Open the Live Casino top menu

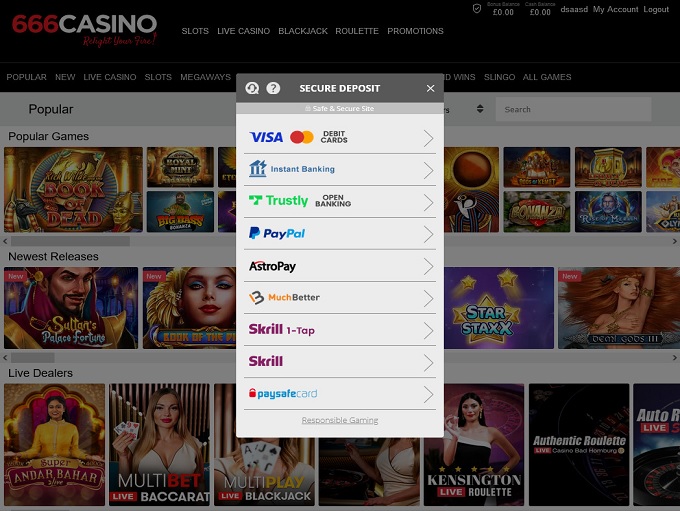[x=243, y=31]
